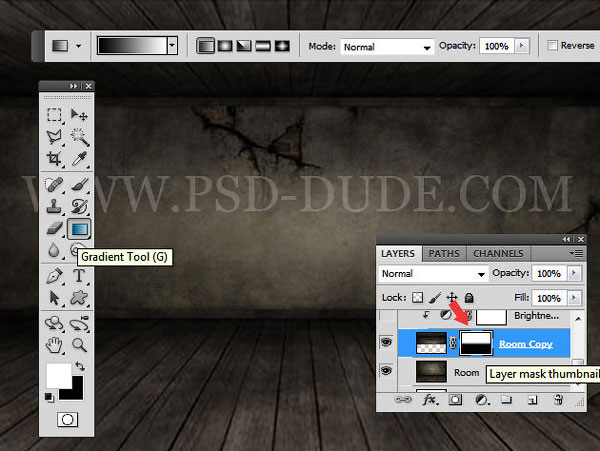The image size is (600, 451).
Task: Select the Gradient Tool in the toolbox
Action: click(x=79, y=229)
